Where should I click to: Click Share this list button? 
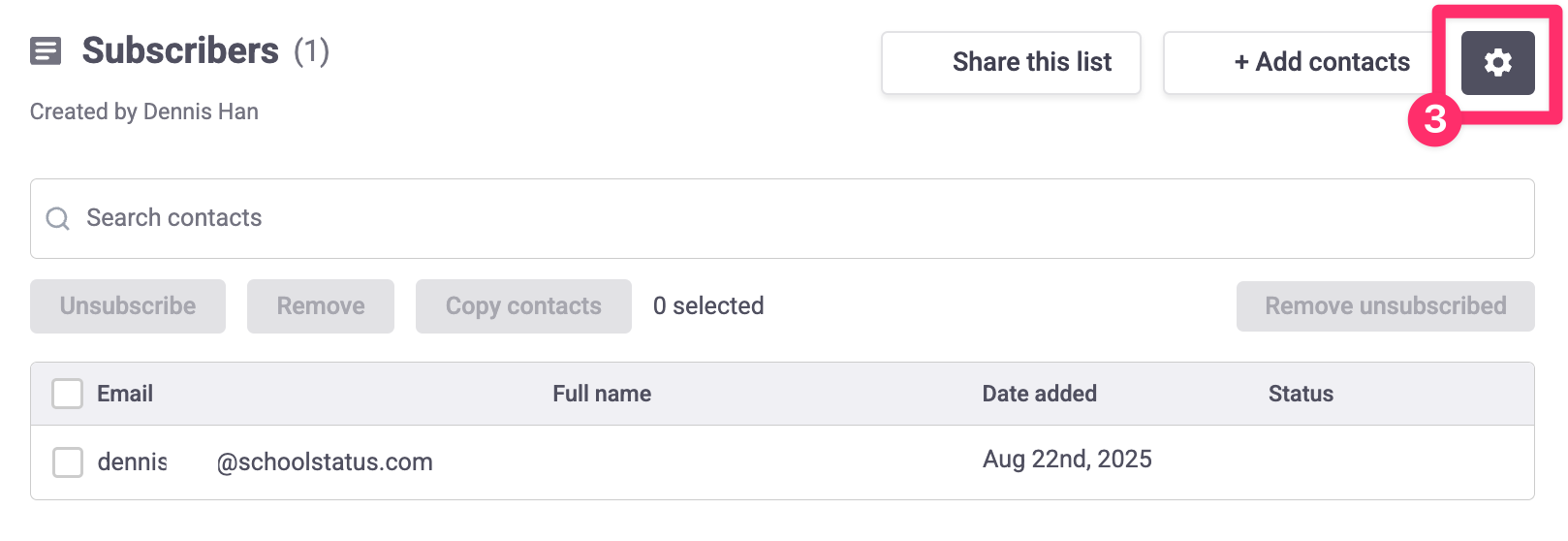point(1011,63)
